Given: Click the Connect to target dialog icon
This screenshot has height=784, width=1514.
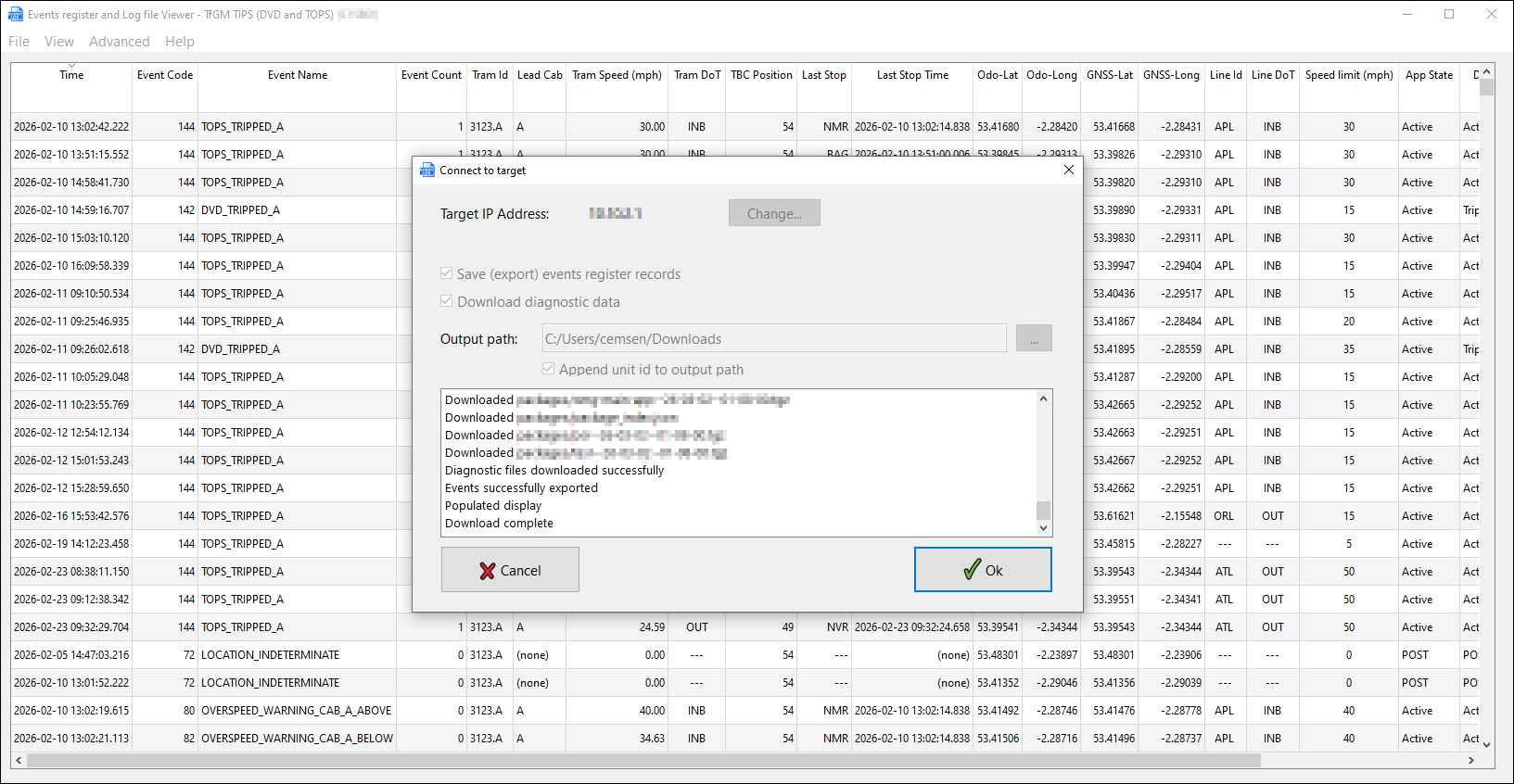Looking at the screenshot, I should pyautogui.click(x=427, y=171).
